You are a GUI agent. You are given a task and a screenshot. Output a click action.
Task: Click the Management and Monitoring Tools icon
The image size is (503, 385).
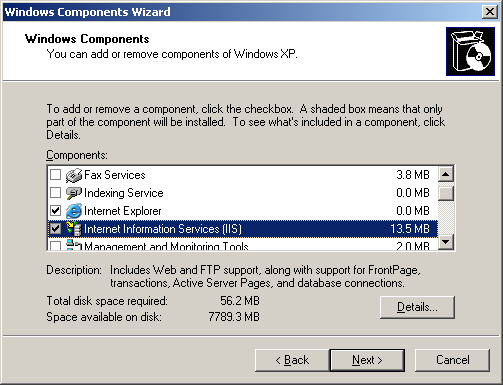point(74,245)
